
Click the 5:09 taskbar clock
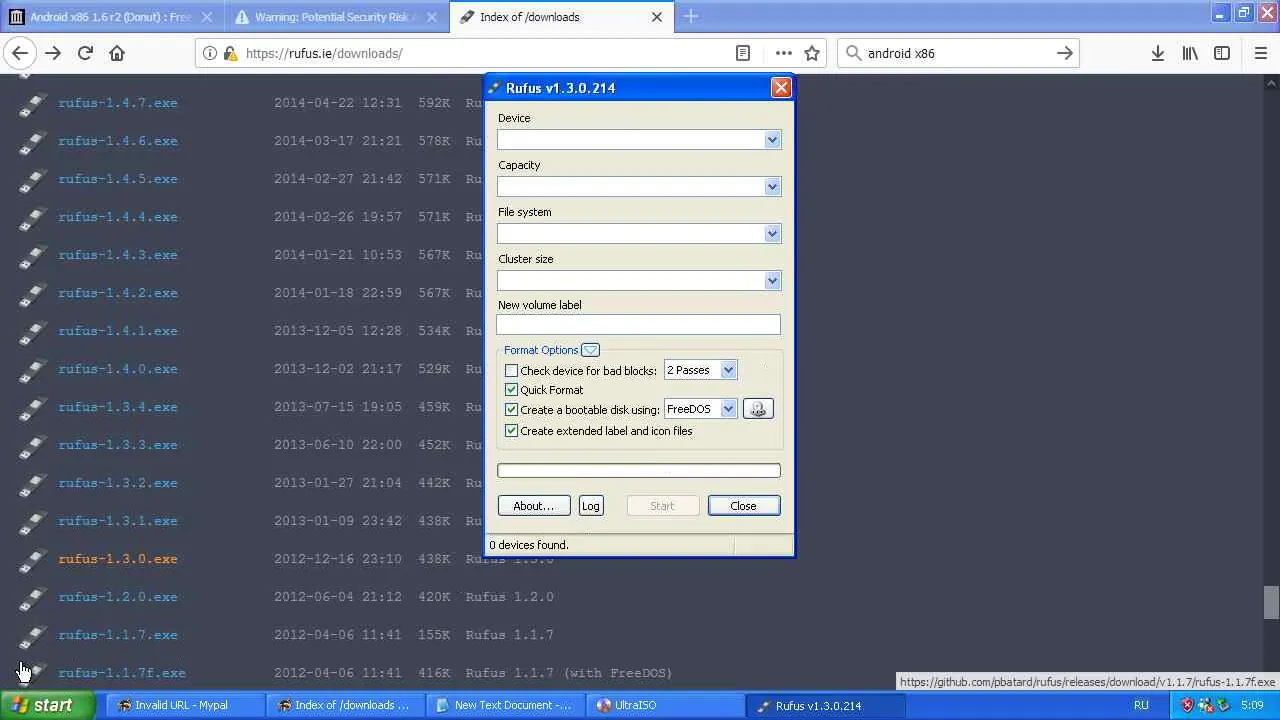[x=1252, y=705]
